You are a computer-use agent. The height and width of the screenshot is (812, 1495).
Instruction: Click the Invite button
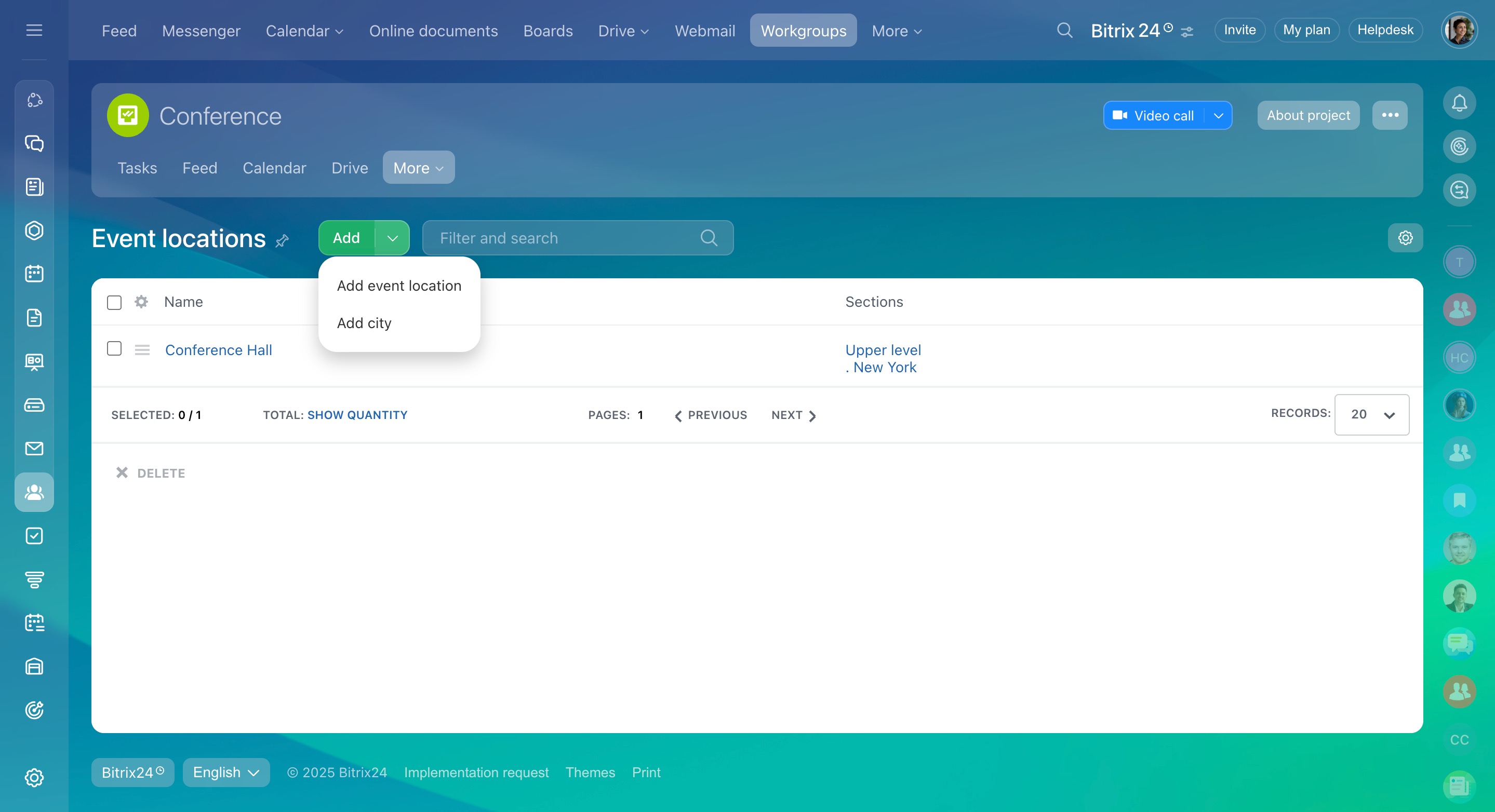(x=1239, y=30)
